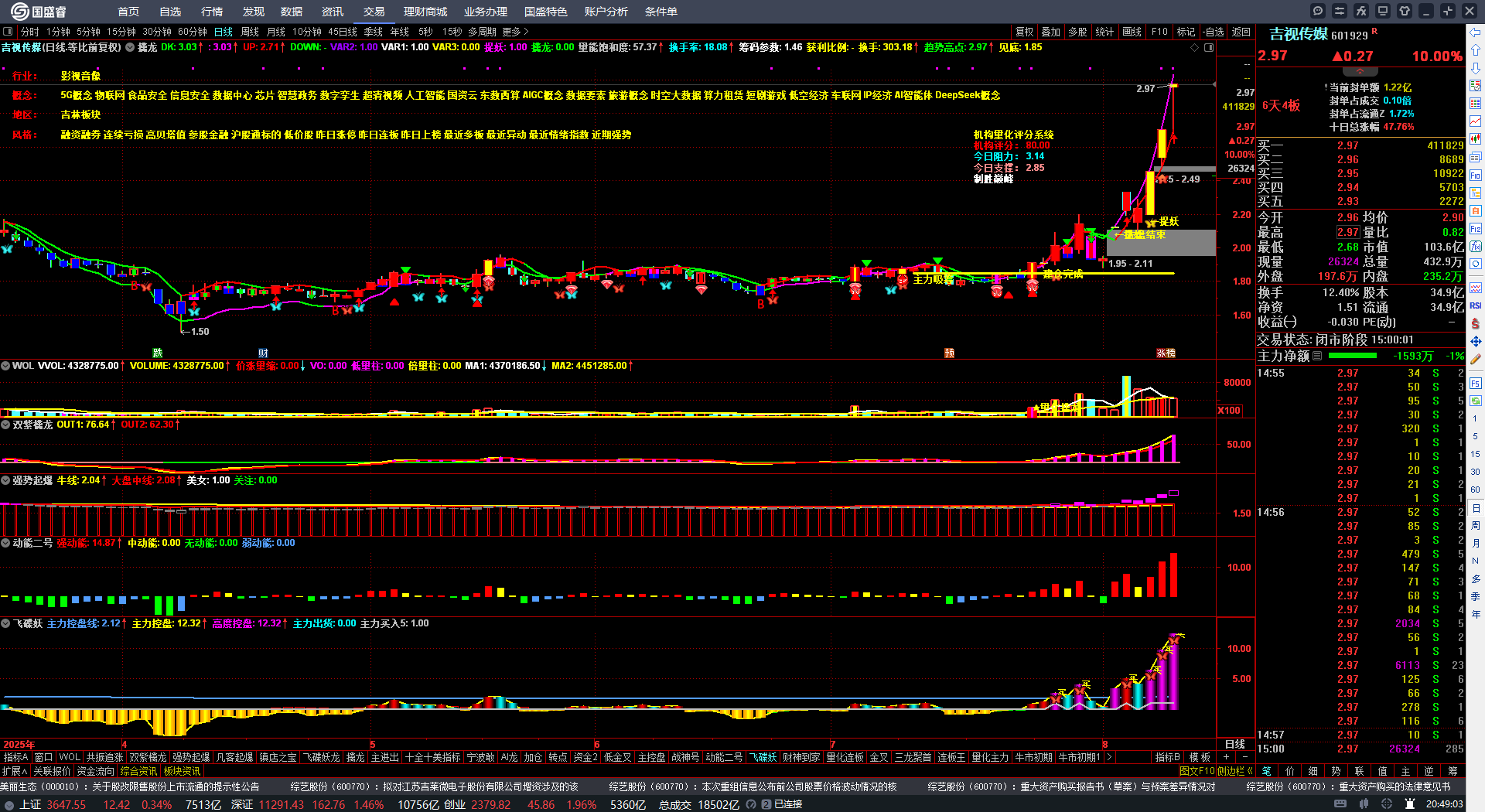This screenshot has height=812, width=1485.
Task: Click the 自 orange sidebar icon
Action: (x=1476, y=211)
